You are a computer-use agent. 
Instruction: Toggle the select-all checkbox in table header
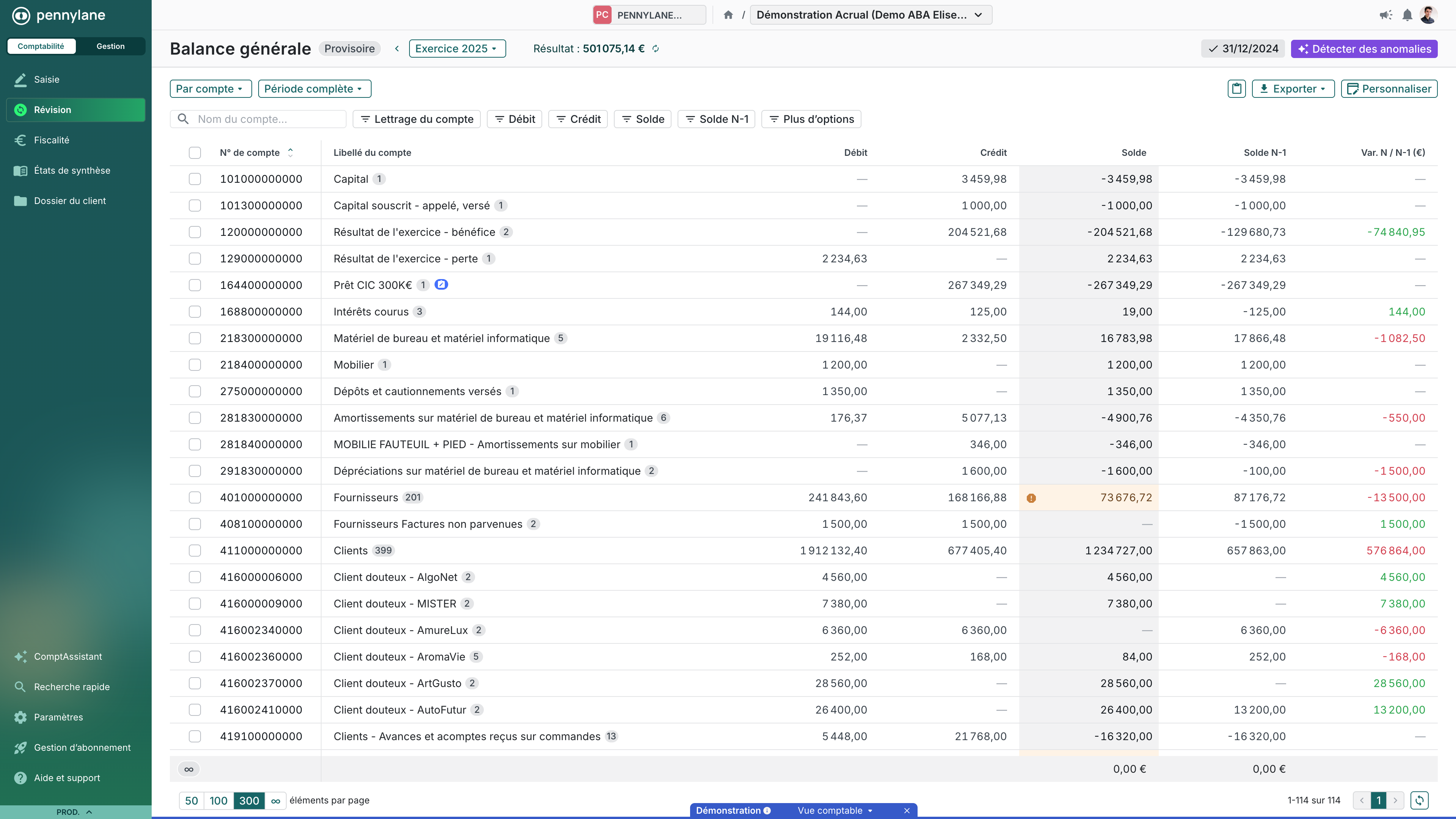coord(195,152)
